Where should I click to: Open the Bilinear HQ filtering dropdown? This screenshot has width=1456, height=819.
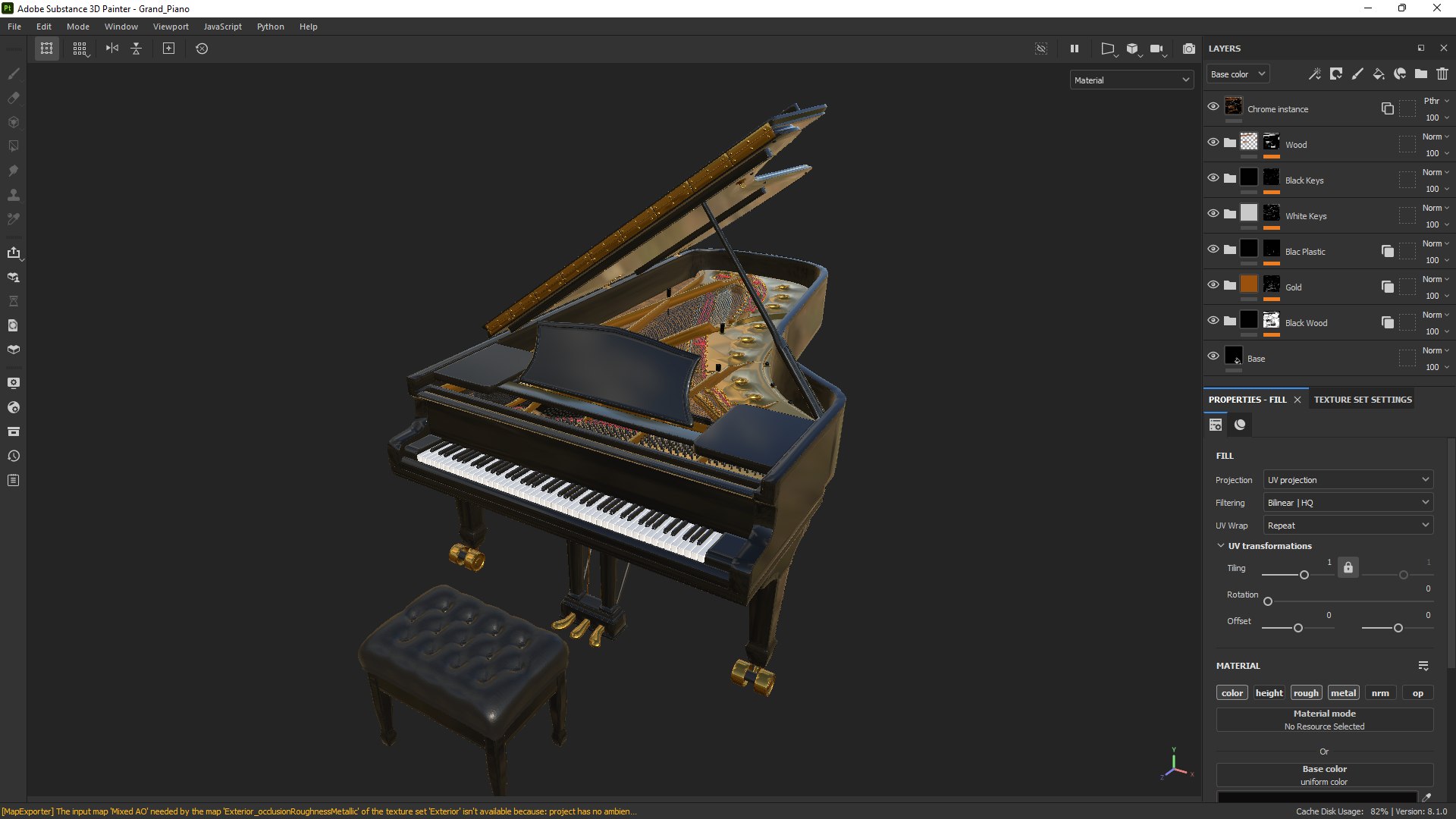pyautogui.click(x=1348, y=503)
